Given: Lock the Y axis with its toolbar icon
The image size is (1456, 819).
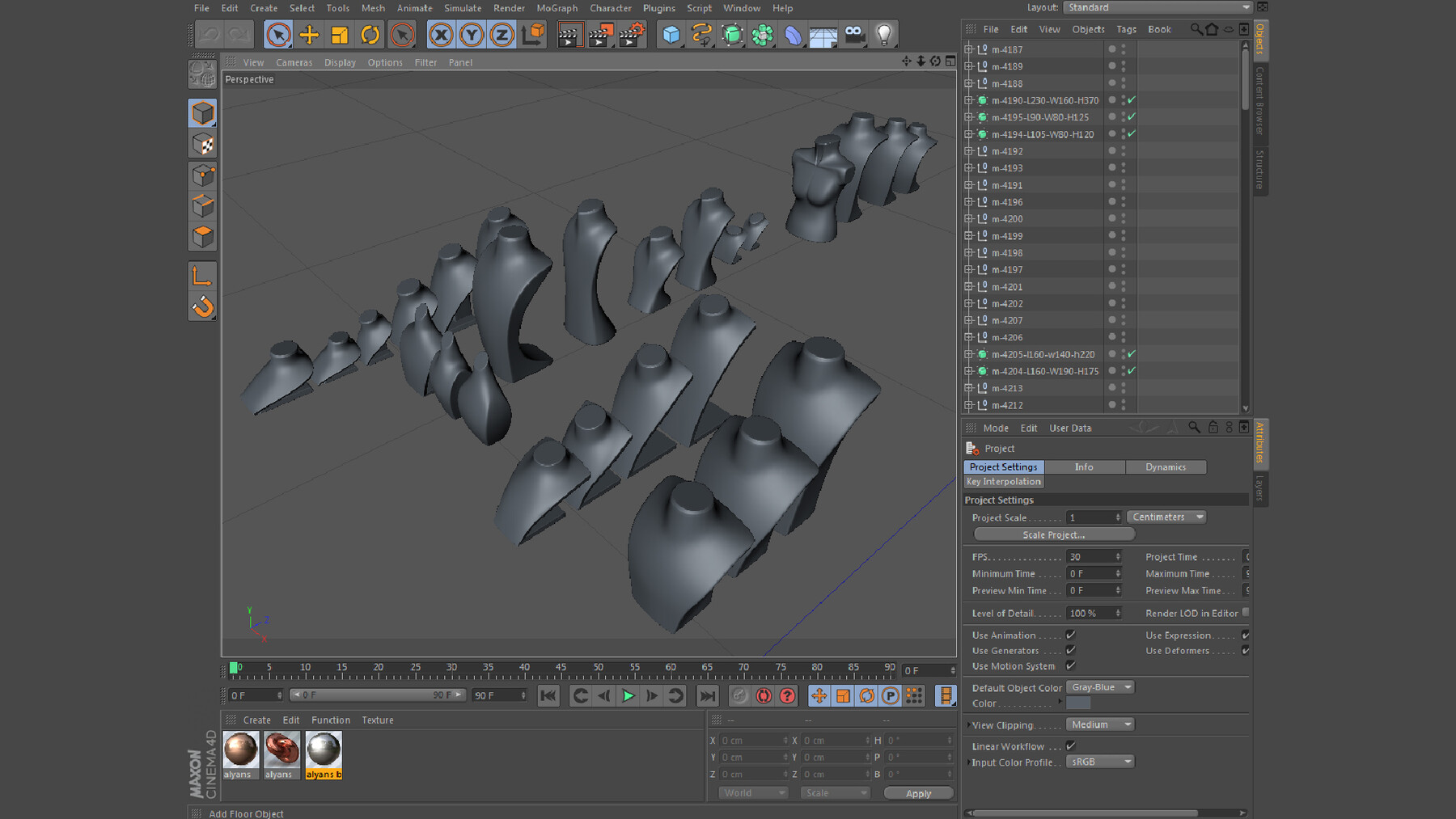Looking at the screenshot, I should (470, 34).
